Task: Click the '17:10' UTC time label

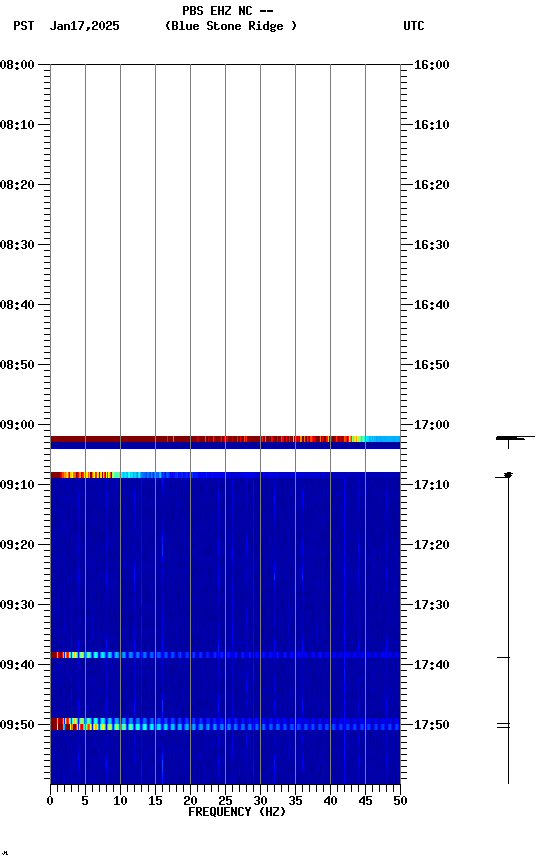Action: (x=432, y=485)
